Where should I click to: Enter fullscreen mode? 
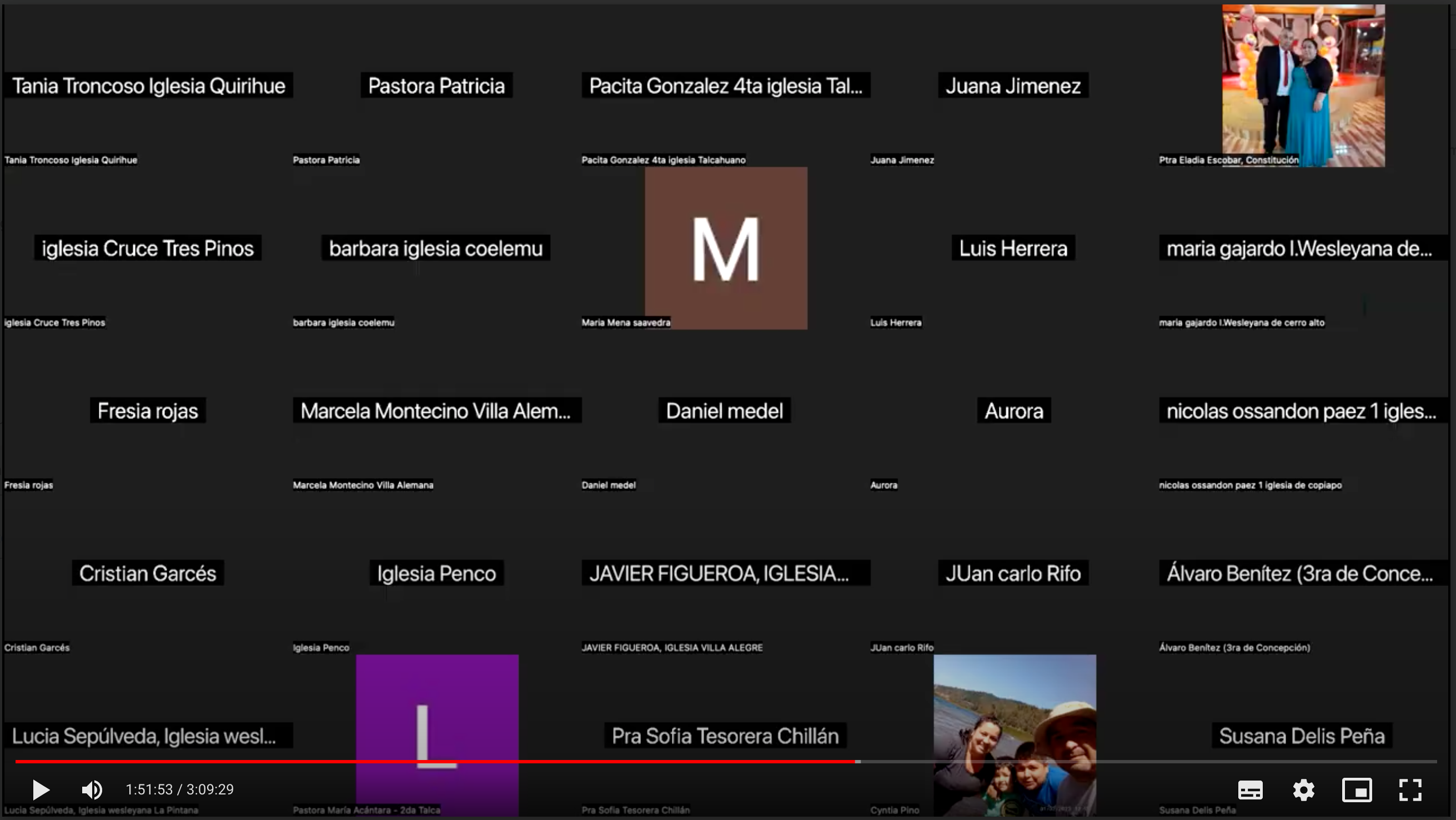point(1410,789)
